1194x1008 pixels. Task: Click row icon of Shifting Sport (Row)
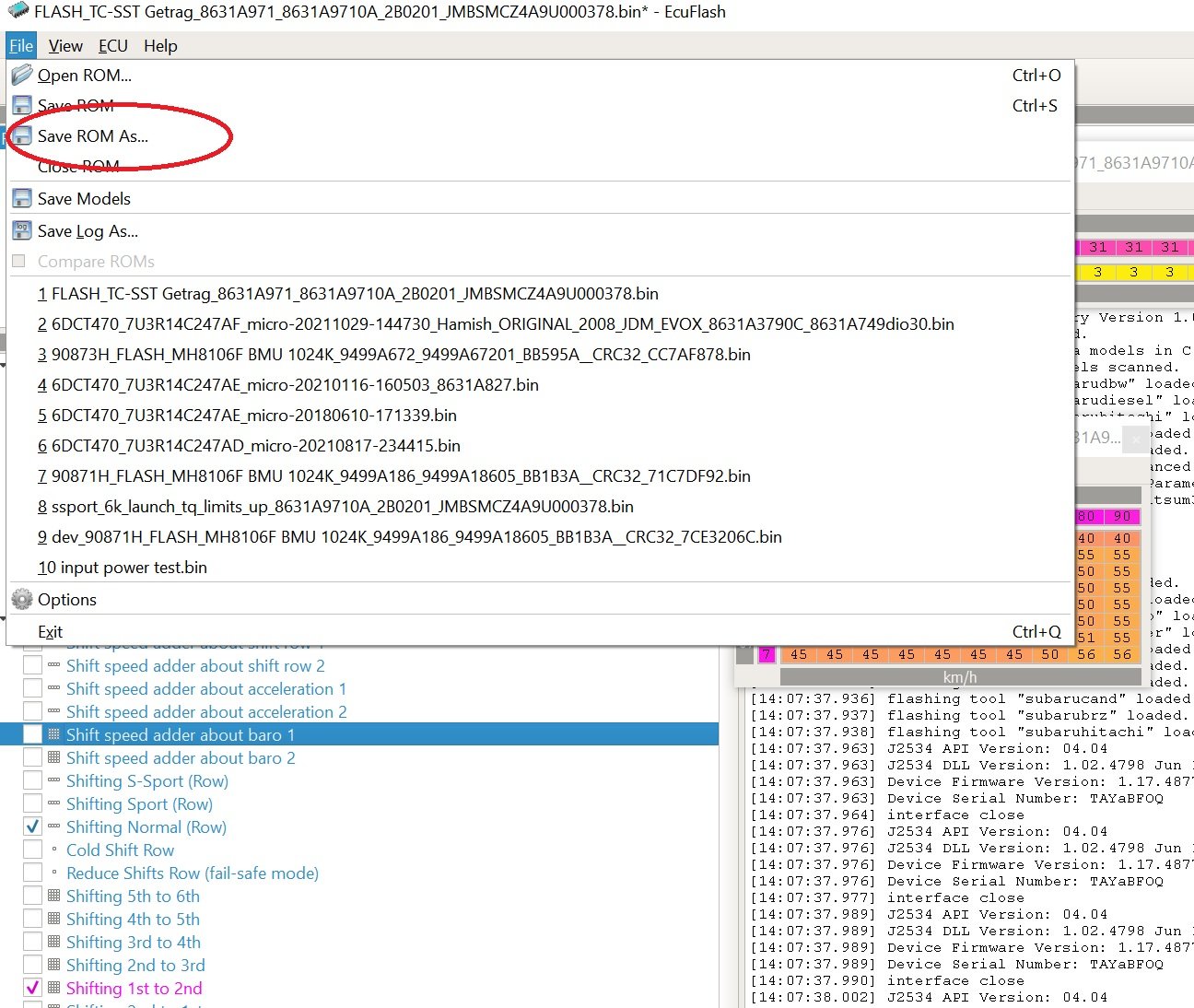click(x=53, y=803)
